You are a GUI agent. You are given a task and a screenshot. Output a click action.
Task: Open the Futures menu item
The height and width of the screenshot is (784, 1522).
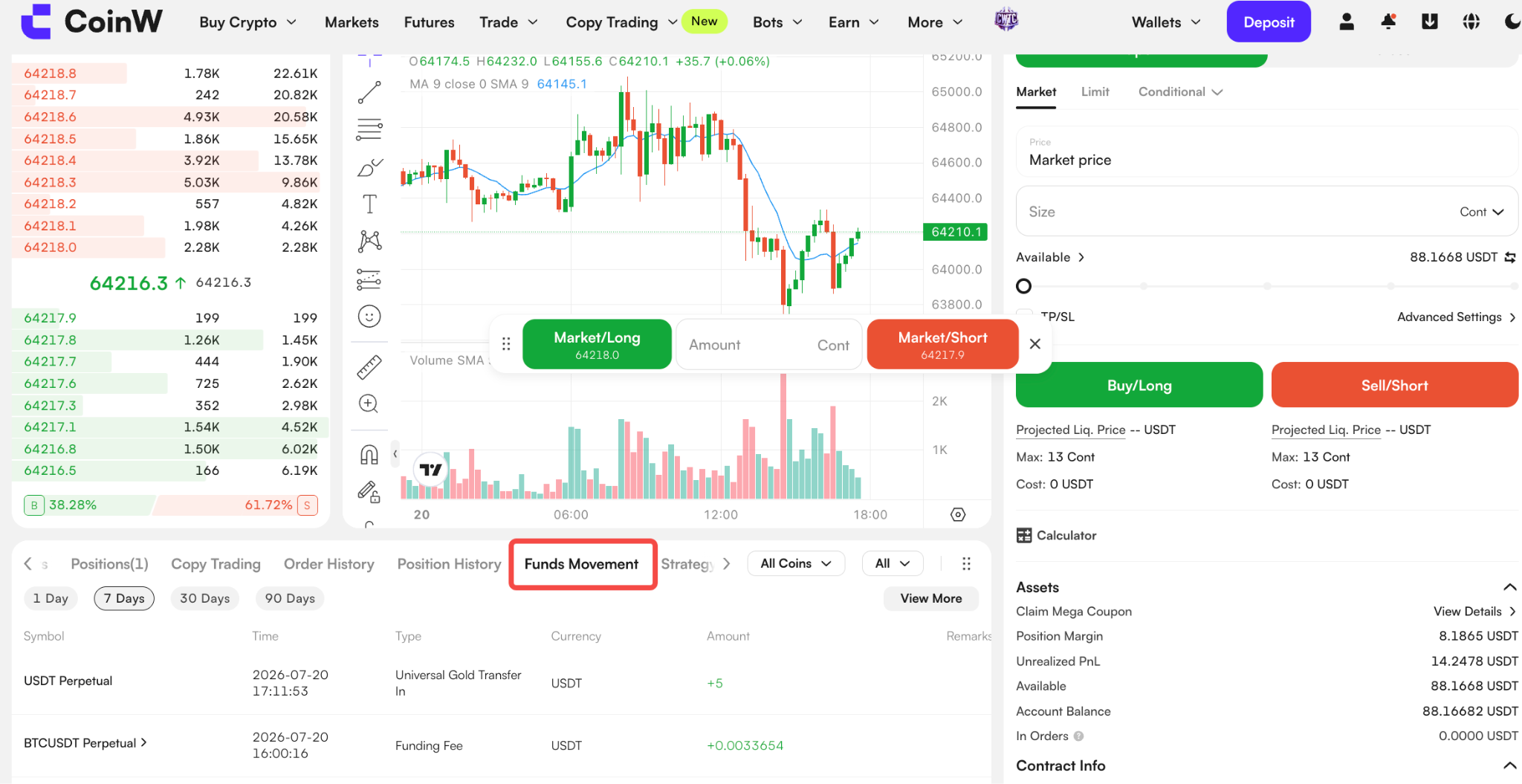pyautogui.click(x=429, y=22)
